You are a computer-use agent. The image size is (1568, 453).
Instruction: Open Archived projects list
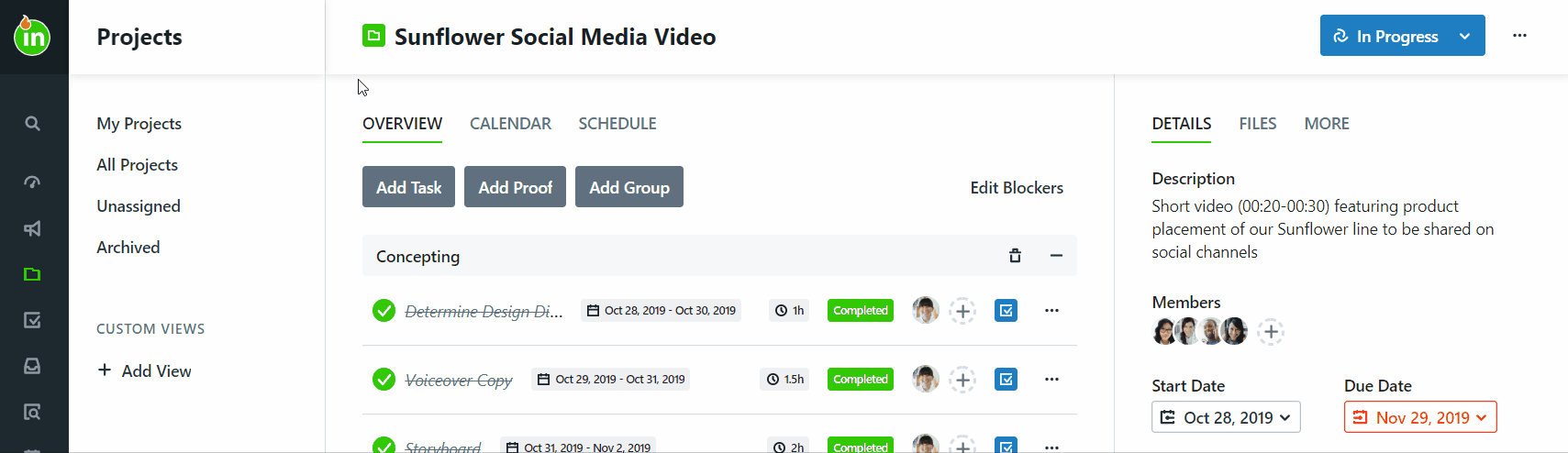128,248
